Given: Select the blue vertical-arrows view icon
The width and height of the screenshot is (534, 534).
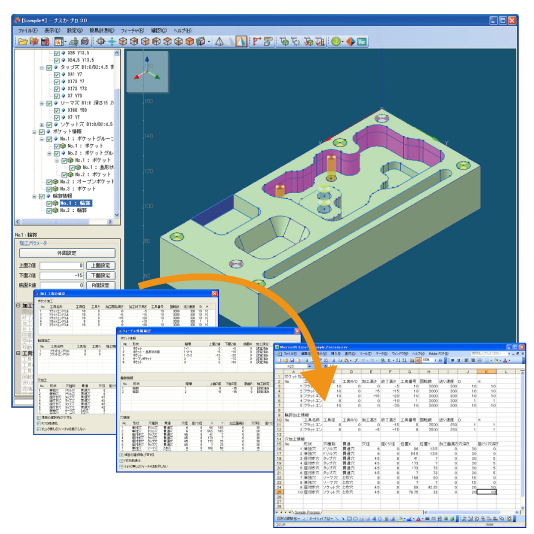Looking at the screenshot, I should 112,42.
